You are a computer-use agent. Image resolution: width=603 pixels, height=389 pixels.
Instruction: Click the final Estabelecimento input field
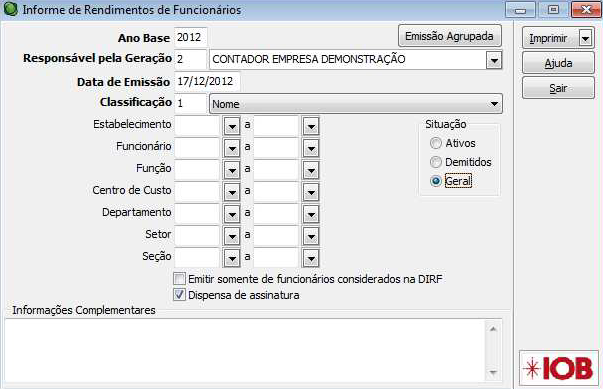click(277, 126)
